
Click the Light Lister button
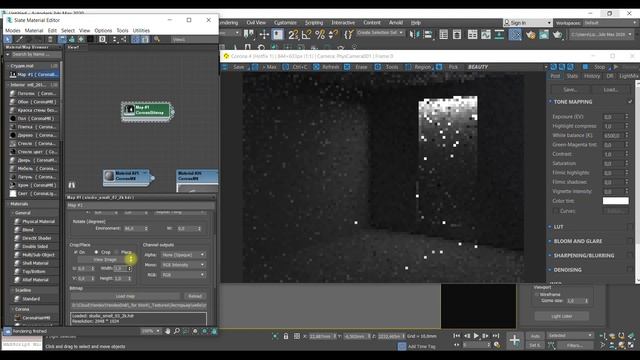pyautogui.click(x=562, y=316)
